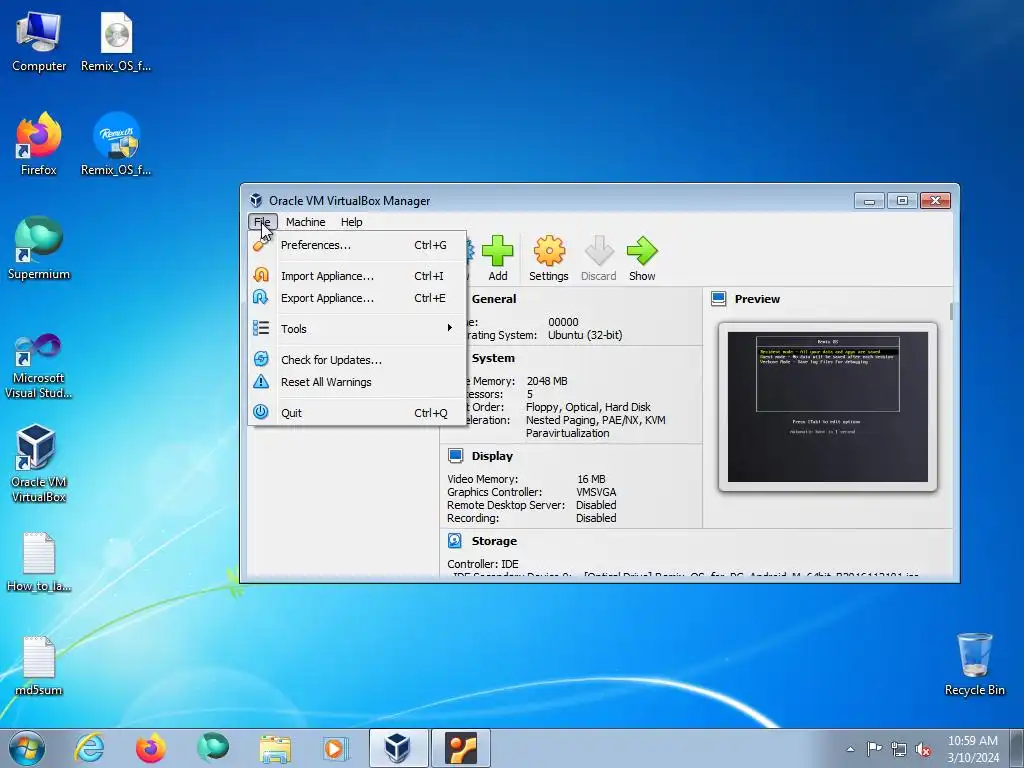Select the How_to_la text file
1024x768 pixels.
coord(39,562)
